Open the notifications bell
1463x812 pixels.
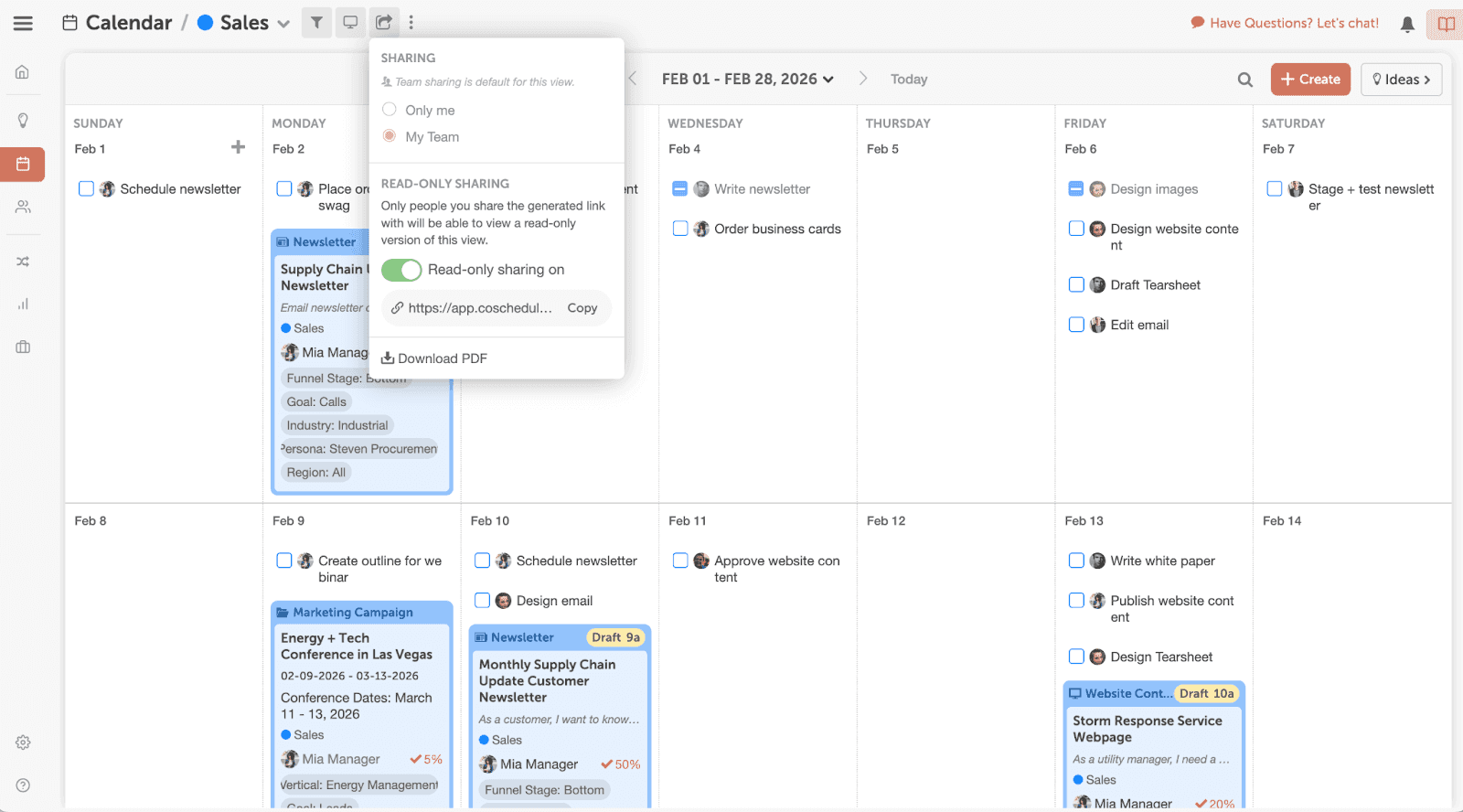click(1407, 24)
